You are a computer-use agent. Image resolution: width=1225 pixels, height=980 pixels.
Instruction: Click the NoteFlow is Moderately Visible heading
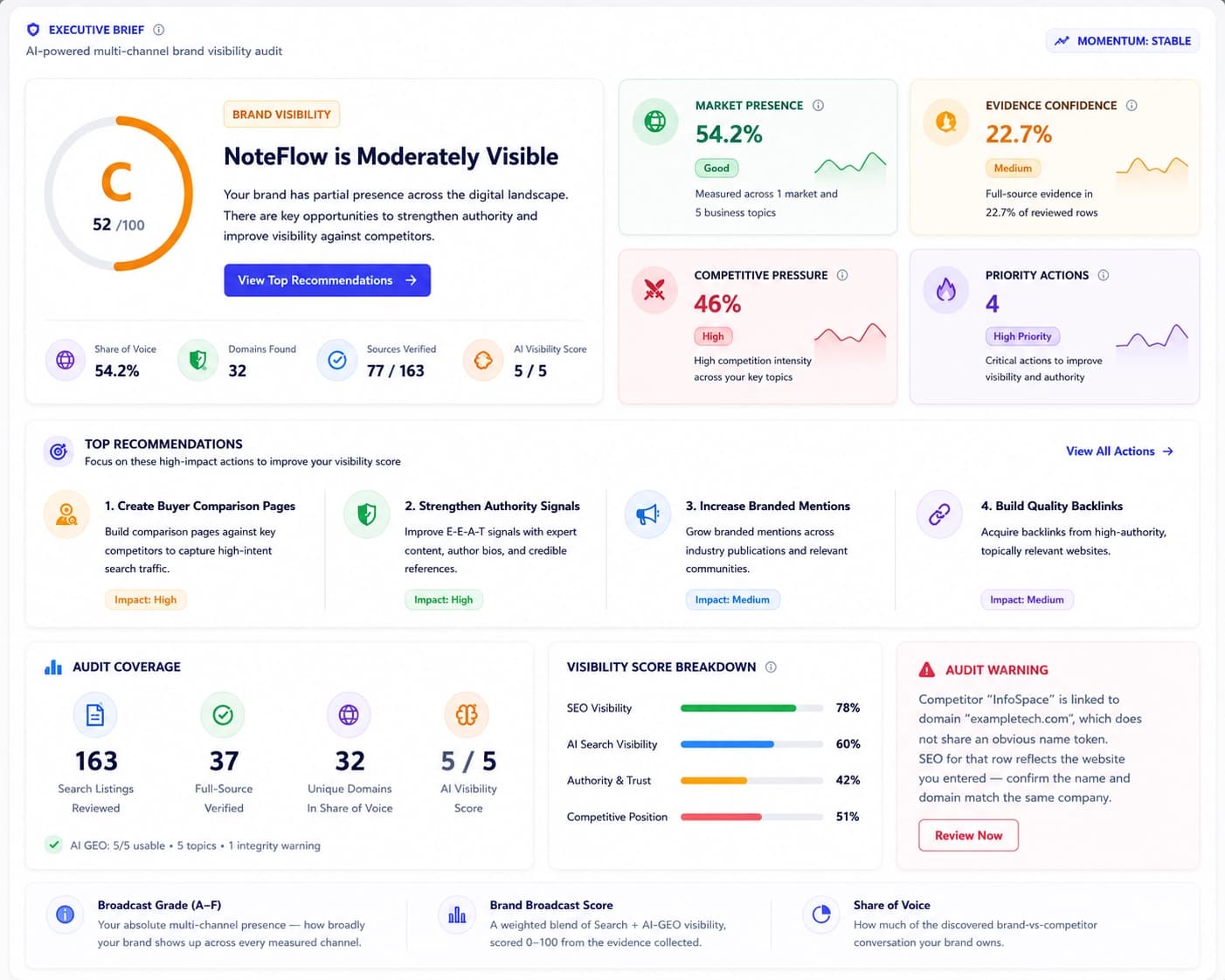point(391,156)
